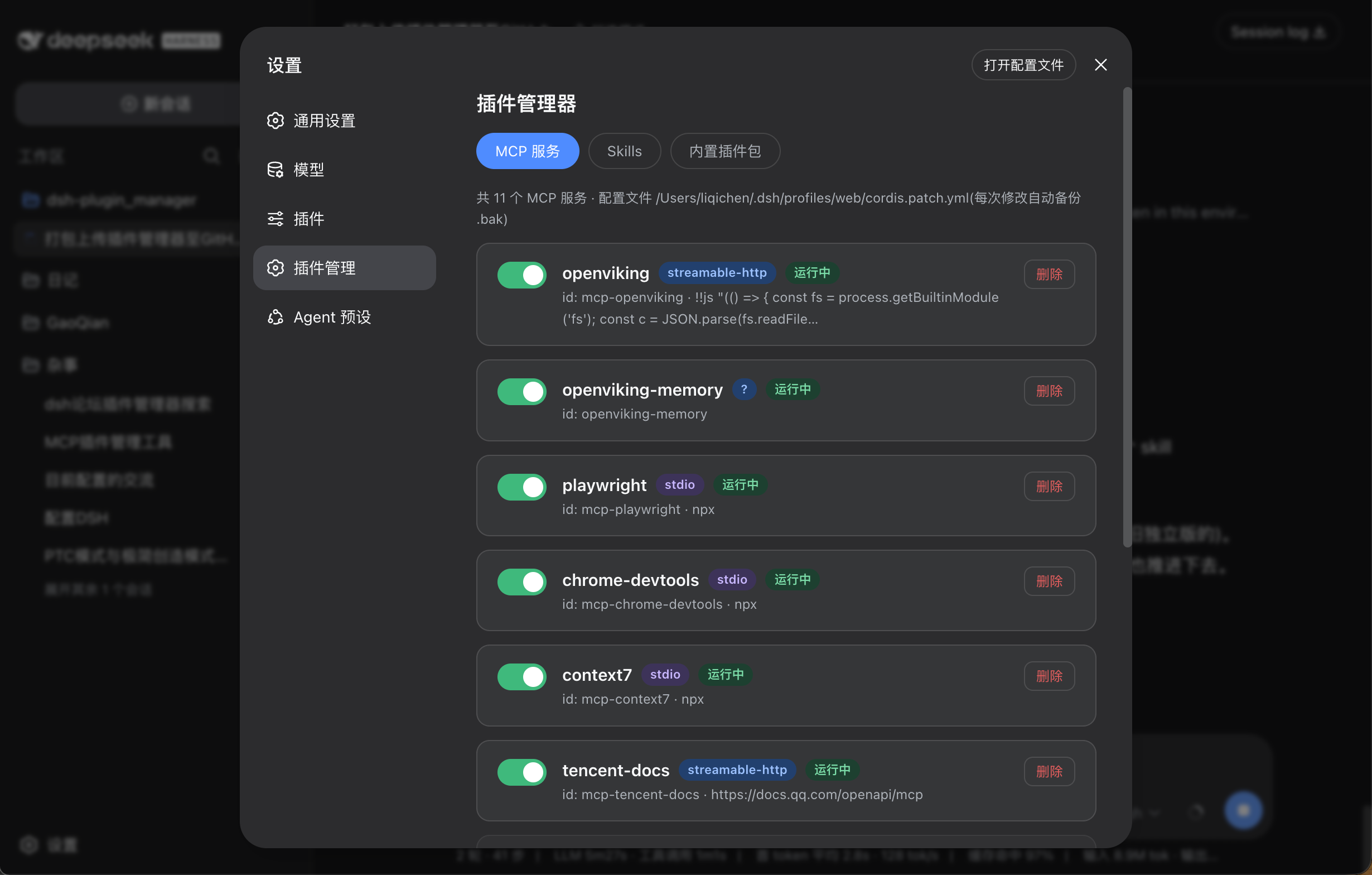Screen dimensions: 1372x875
Task: Click the database icon beside 模型
Action: 275,169
